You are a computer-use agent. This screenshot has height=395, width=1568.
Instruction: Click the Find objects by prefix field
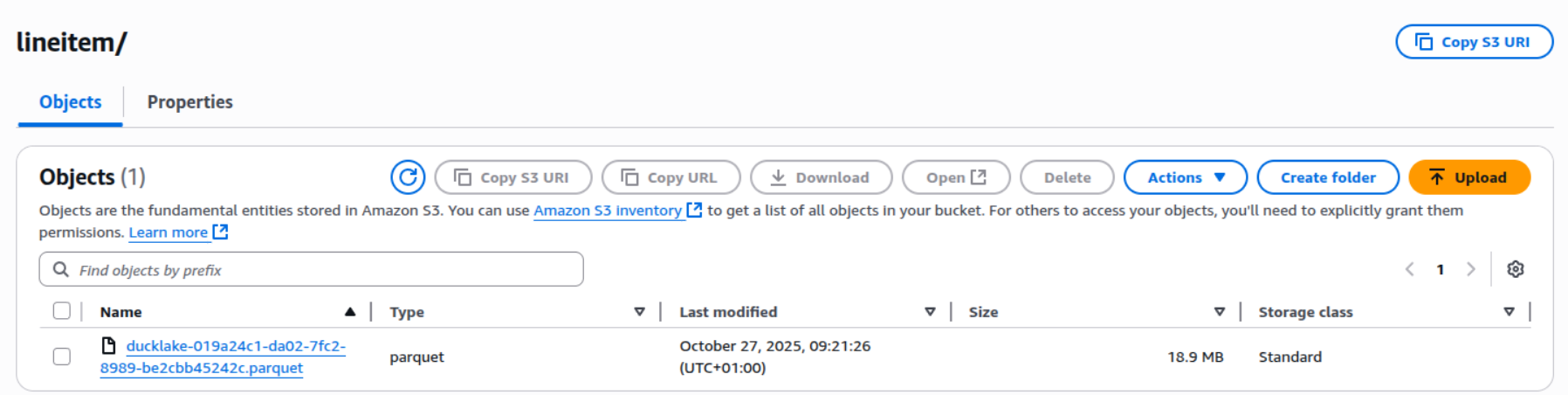pyautogui.click(x=323, y=270)
